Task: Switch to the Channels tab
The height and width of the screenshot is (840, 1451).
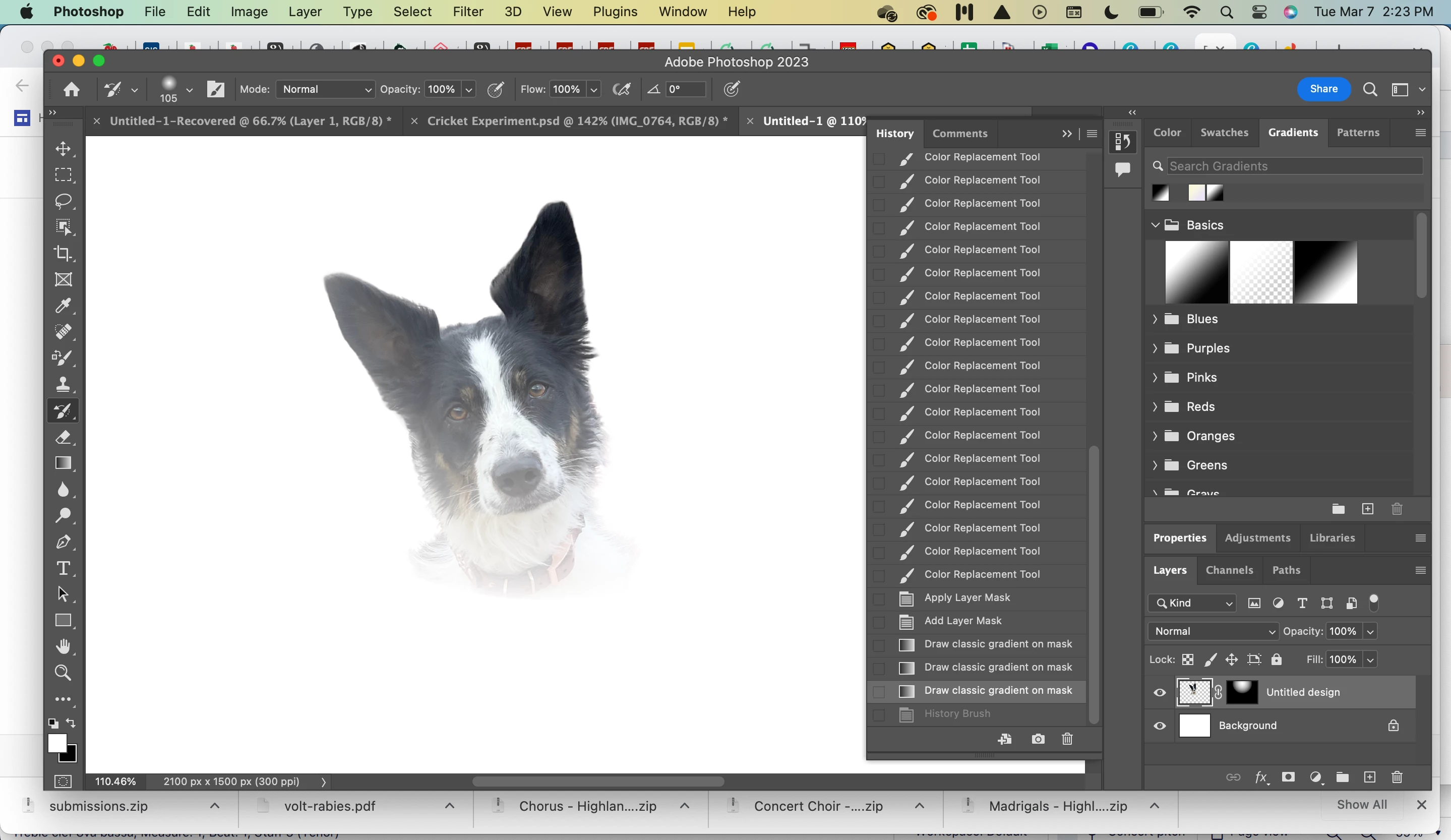Action: tap(1229, 570)
